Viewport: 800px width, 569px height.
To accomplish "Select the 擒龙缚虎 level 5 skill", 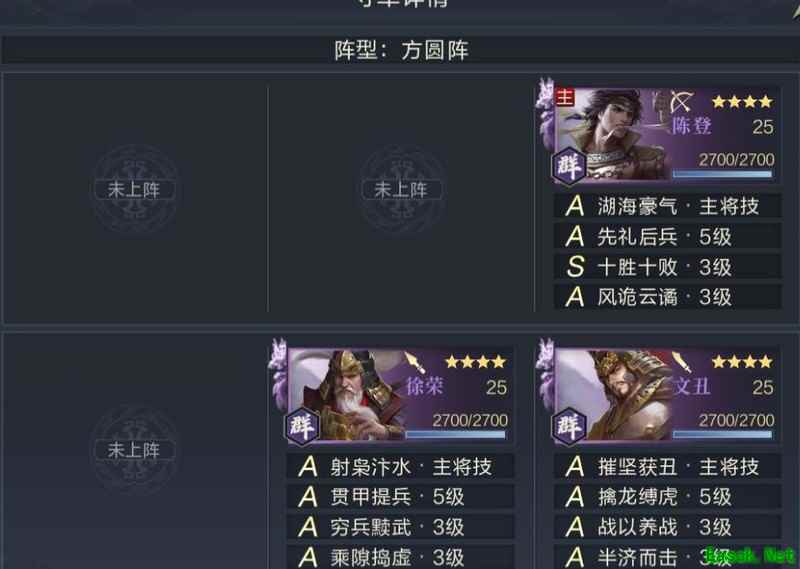I will click(x=667, y=497).
